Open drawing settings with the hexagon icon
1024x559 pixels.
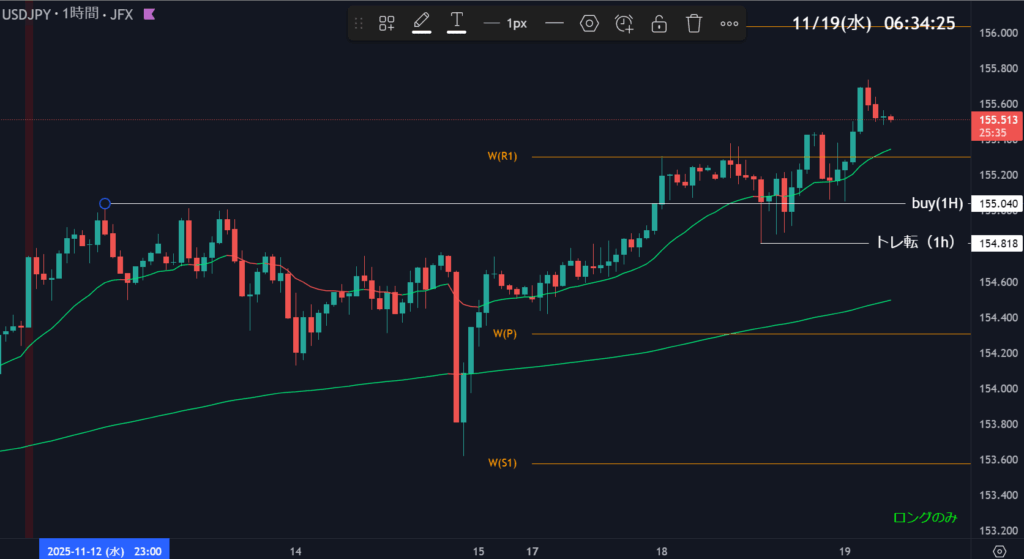pos(589,23)
